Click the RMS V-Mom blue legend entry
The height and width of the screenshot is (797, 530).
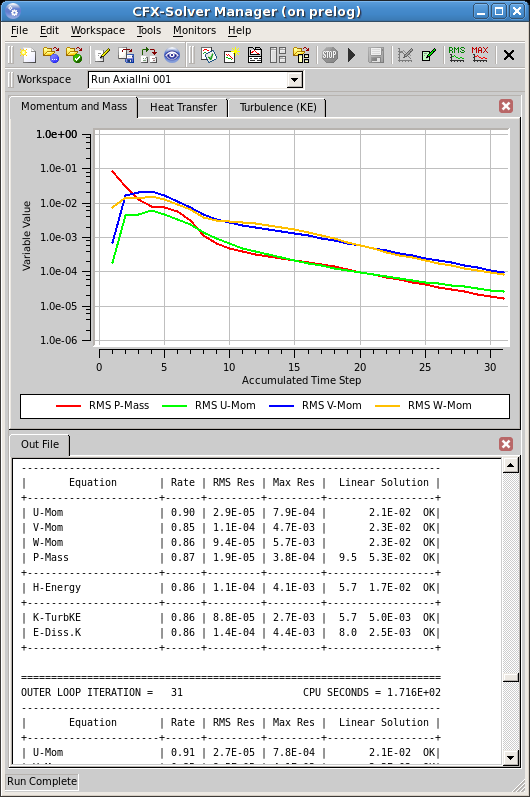[316, 406]
